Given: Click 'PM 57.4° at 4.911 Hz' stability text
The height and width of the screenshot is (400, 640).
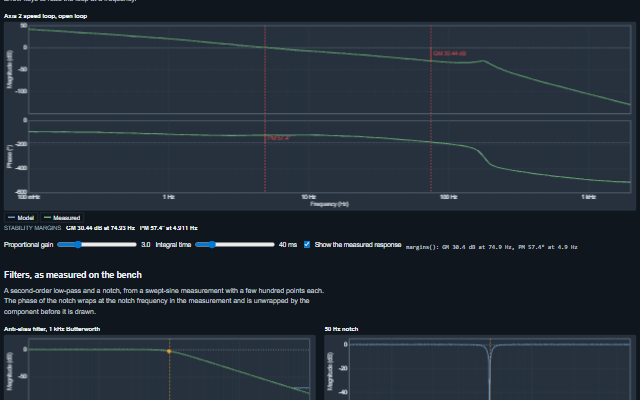Looking at the screenshot, I should (x=169, y=228).
